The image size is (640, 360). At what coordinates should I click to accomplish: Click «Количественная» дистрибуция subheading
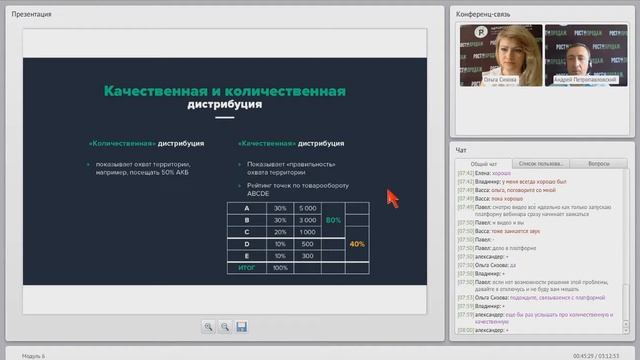click(147, 143)
